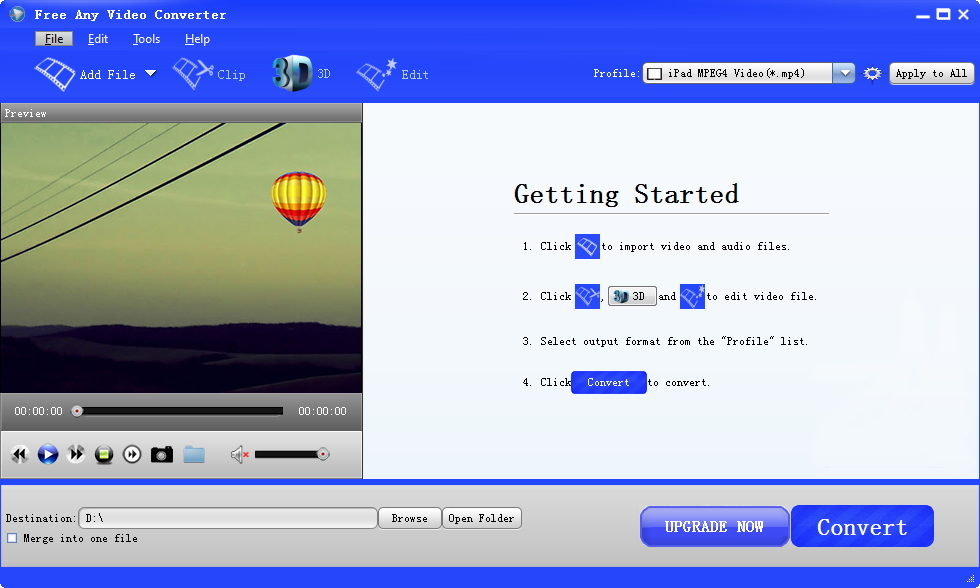The width and height of the screenshot is (980, 588).
Task: Adjust the volume slider
Action: pos(290,454)
